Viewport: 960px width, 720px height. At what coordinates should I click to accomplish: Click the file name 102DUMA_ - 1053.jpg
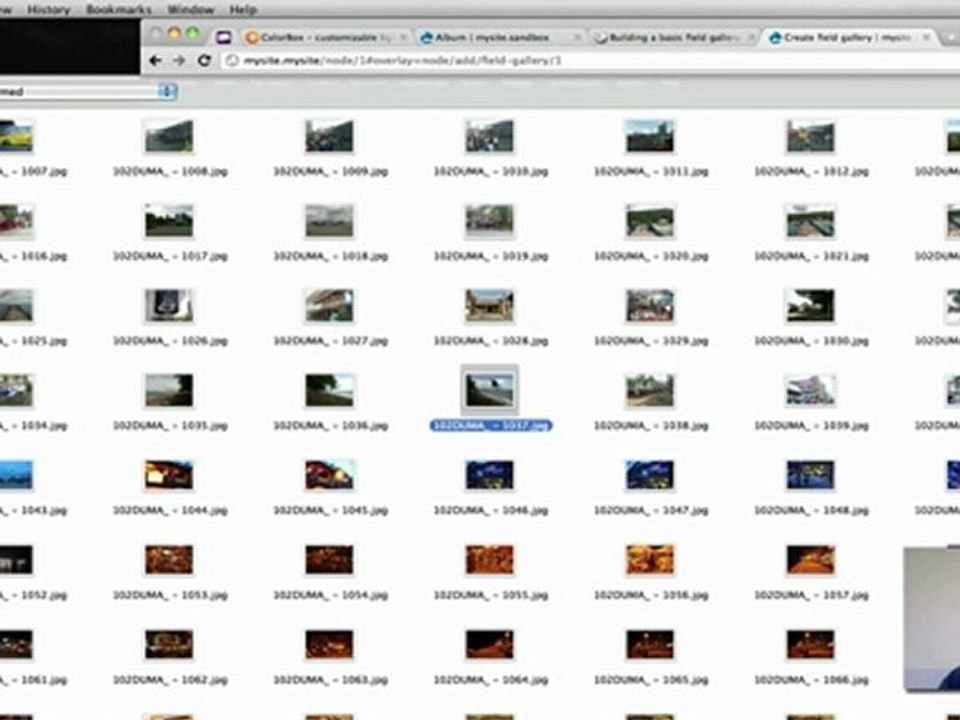170,594
